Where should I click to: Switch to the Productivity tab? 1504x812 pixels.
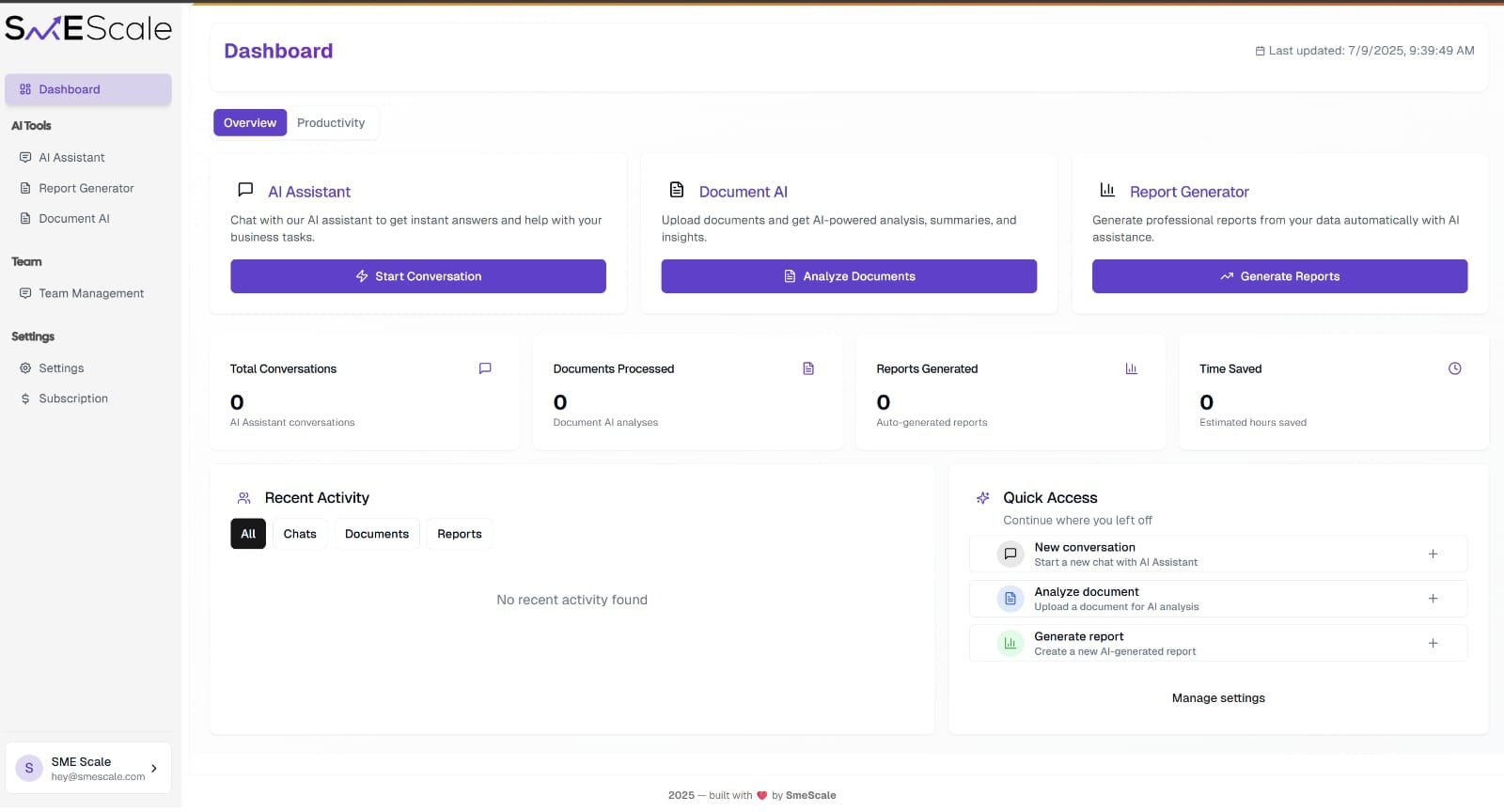pyautogui.click(x=331, y=123)
